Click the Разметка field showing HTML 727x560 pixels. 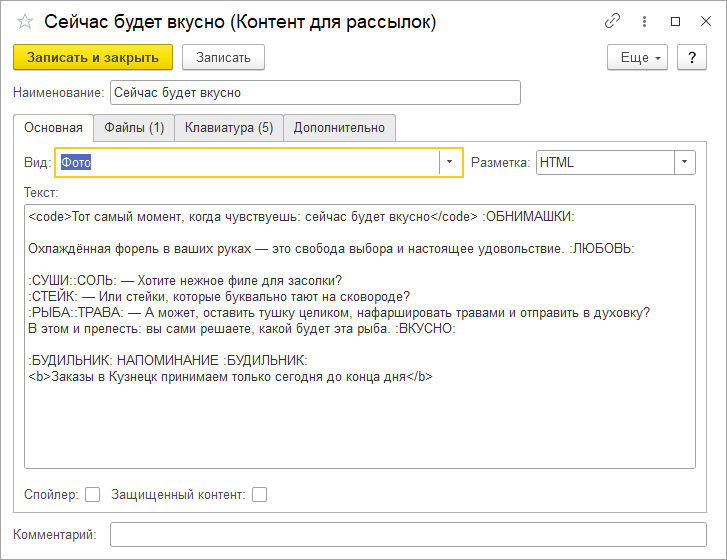[x=605, y=163]
